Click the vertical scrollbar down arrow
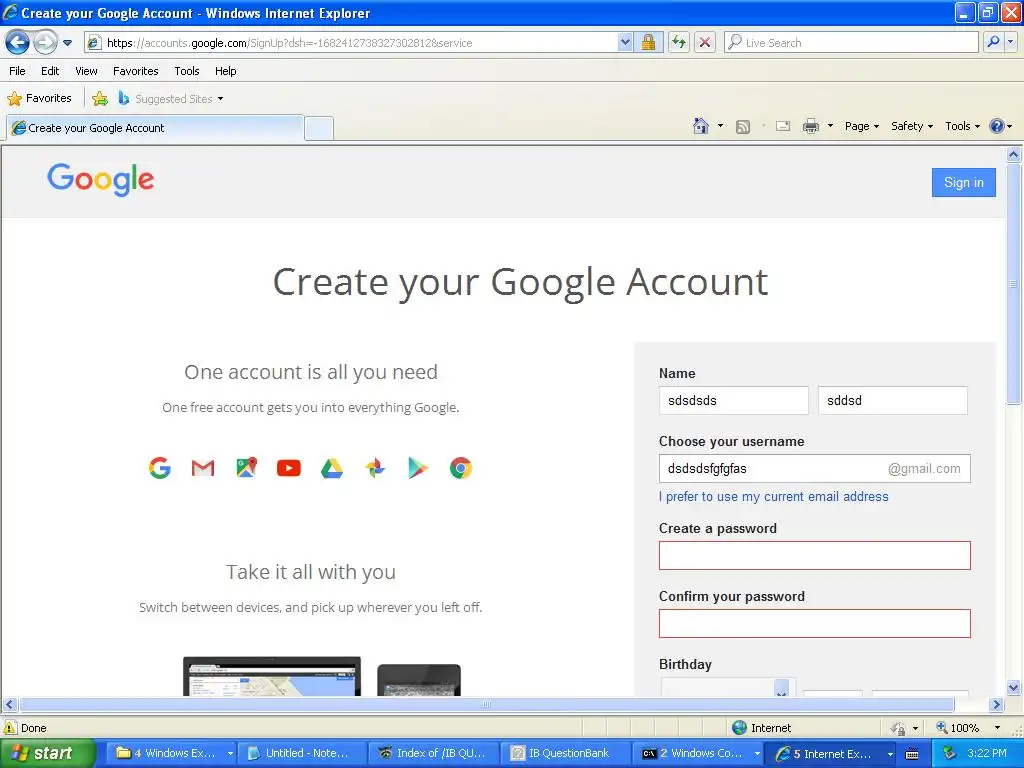 click(1014, 687)
